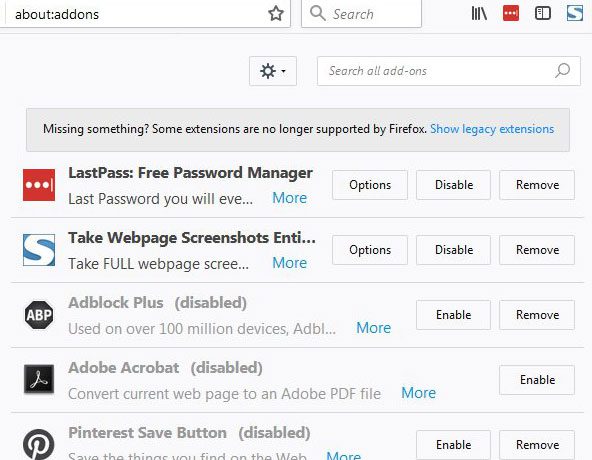Show sidebars using the toolbar icon
Image resolution: width=592 pixels, height=460 pixels.
pos(543,14)
